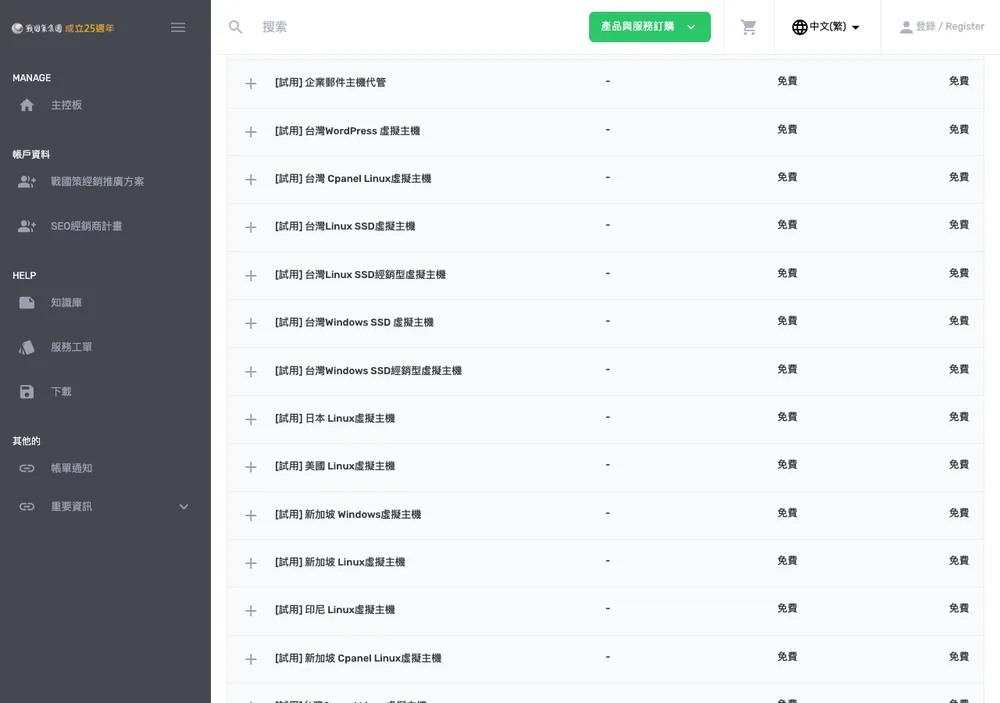Screen dimensions: 1000x703
Task: Expand the 重要資訊 submenu chevron
Action: [x=184, y=507]
